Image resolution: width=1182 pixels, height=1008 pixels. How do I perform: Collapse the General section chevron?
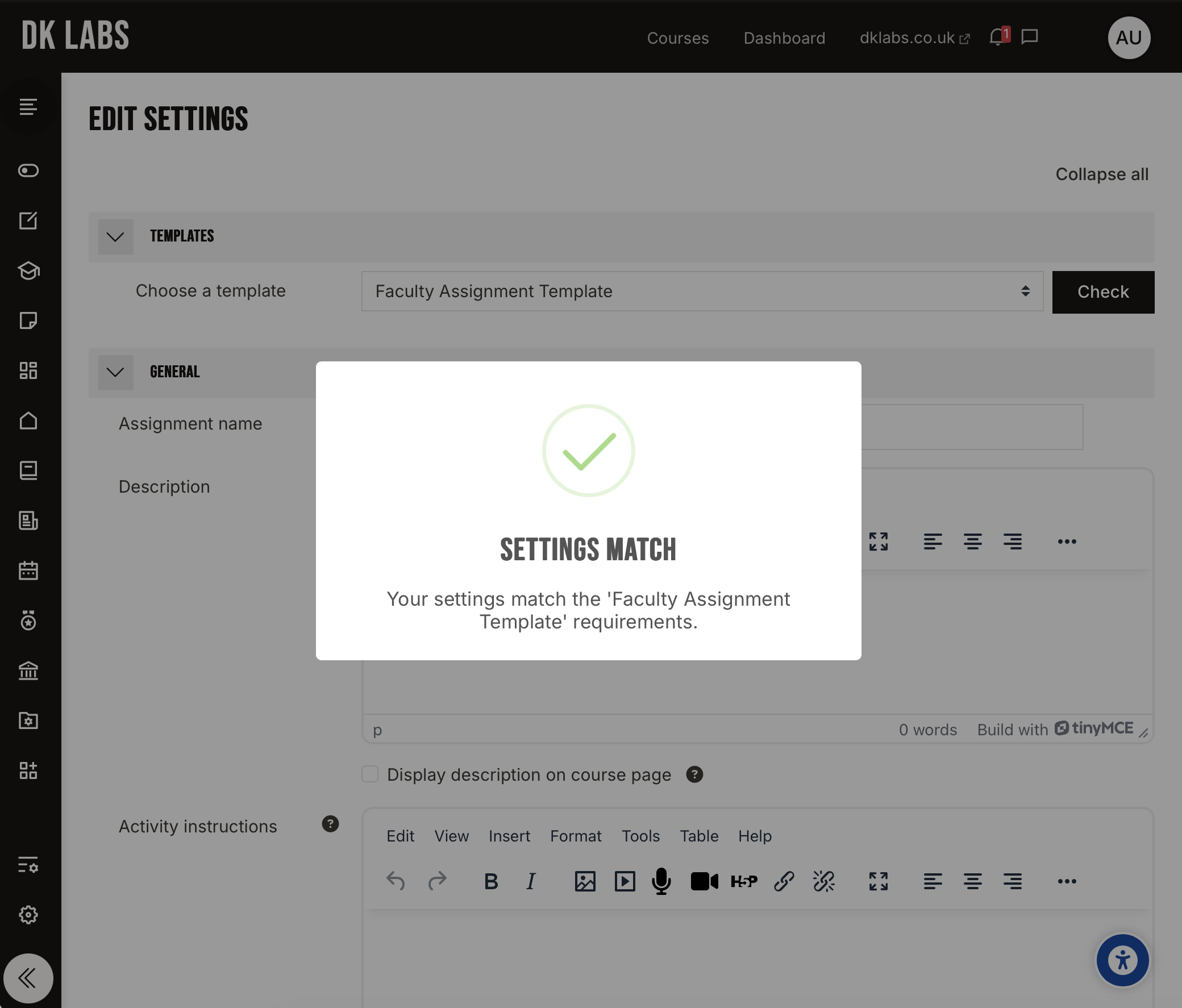point(115,373)
